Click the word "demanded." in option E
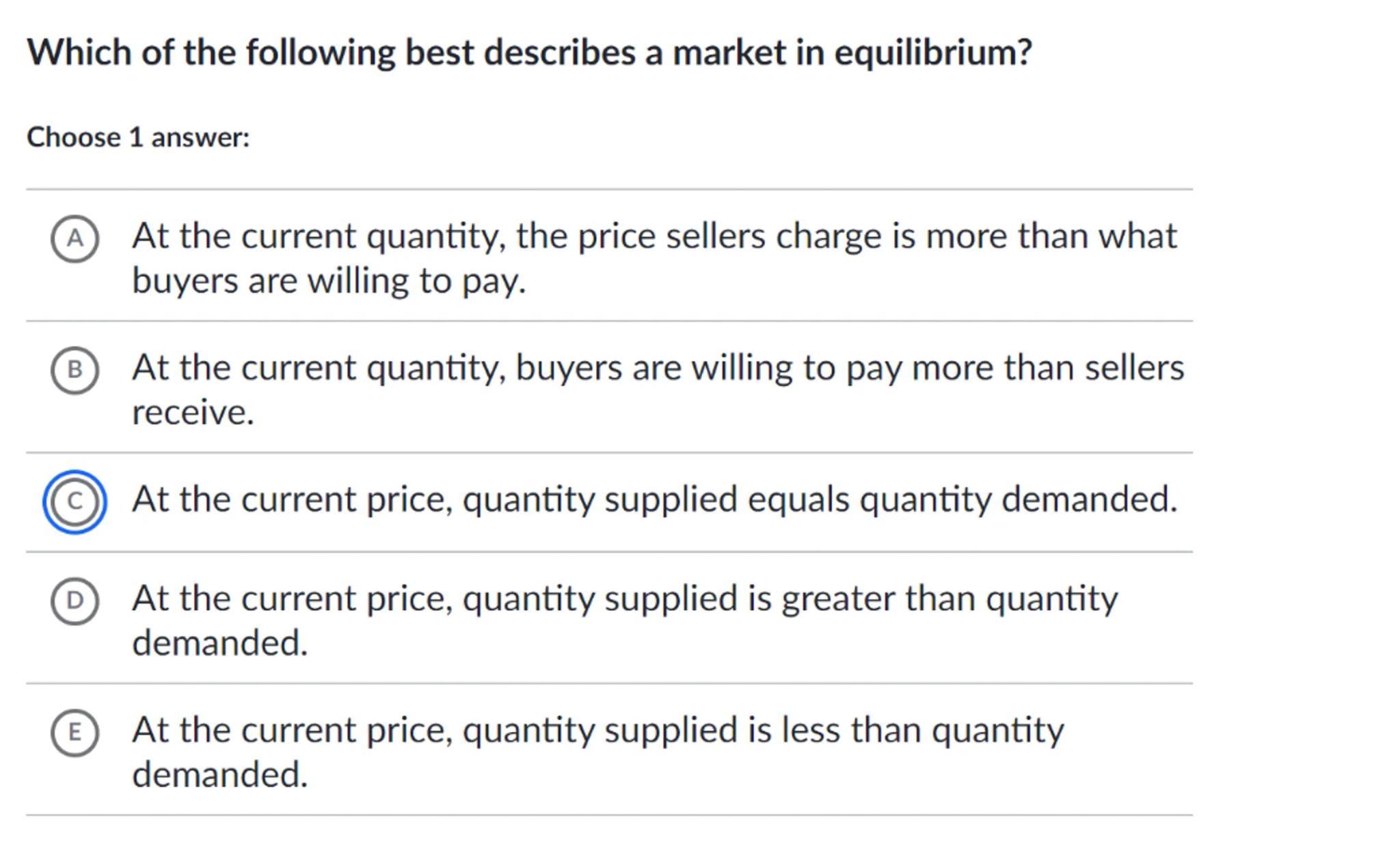 (x=219, y=774)
